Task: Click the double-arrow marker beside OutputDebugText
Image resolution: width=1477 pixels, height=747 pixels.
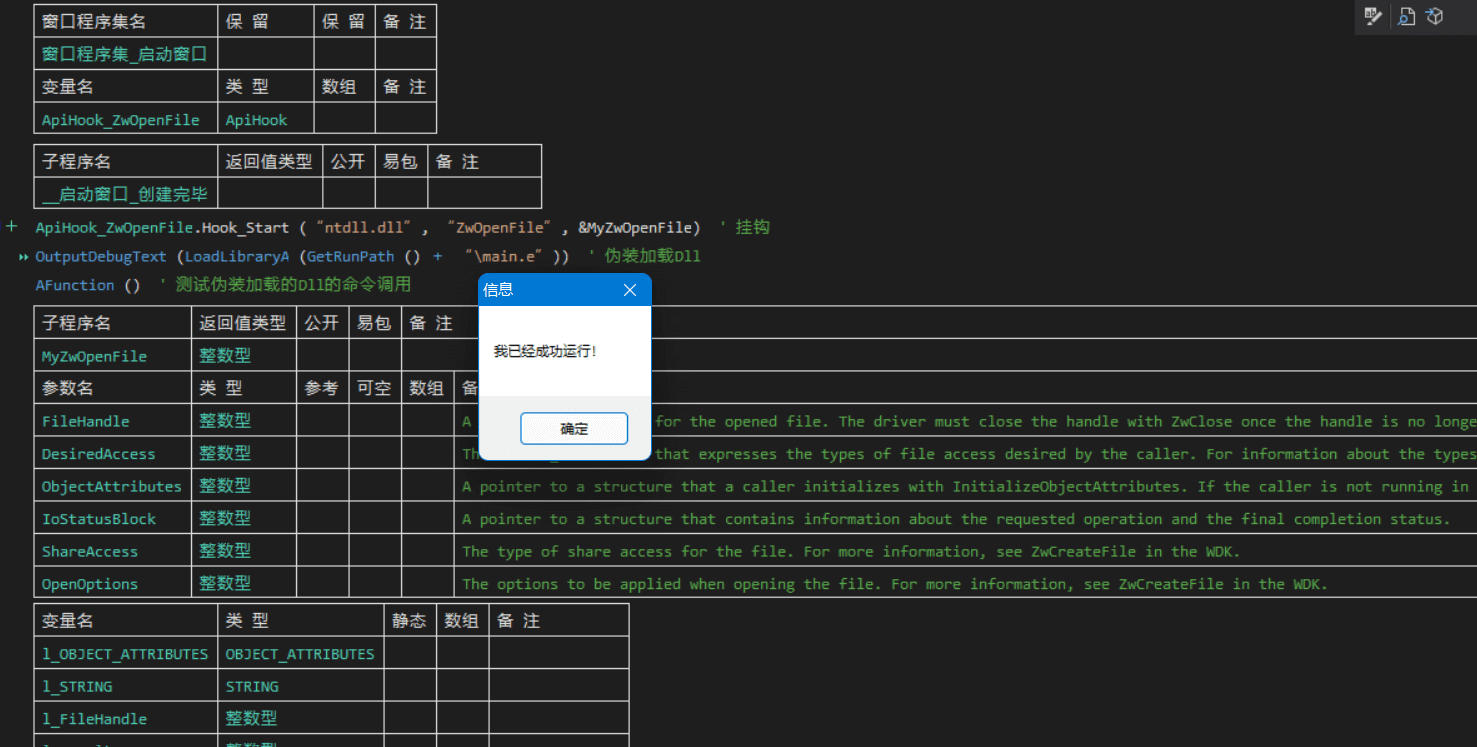Action: tap(23, 257)
